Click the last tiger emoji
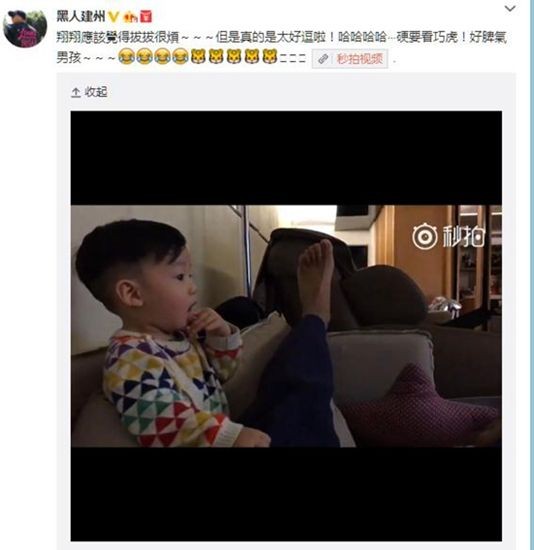 [x=269, y=56]
